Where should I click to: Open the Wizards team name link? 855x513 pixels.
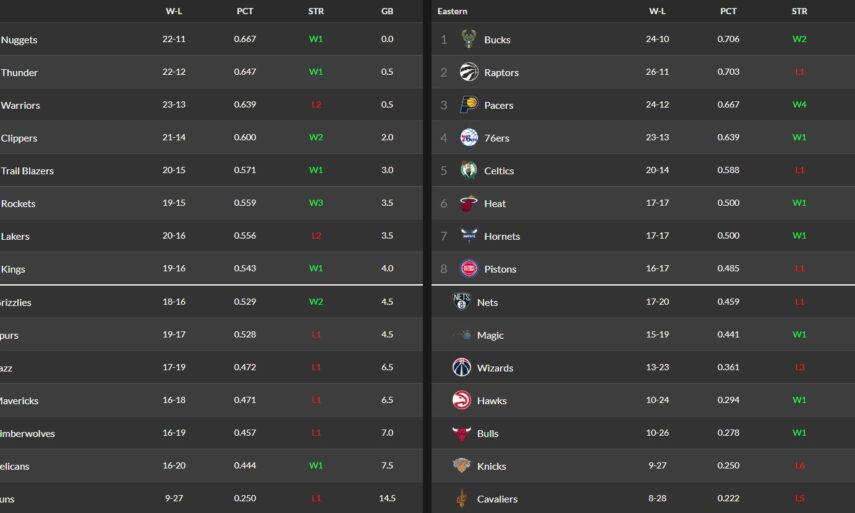click(x=495, y=368)
